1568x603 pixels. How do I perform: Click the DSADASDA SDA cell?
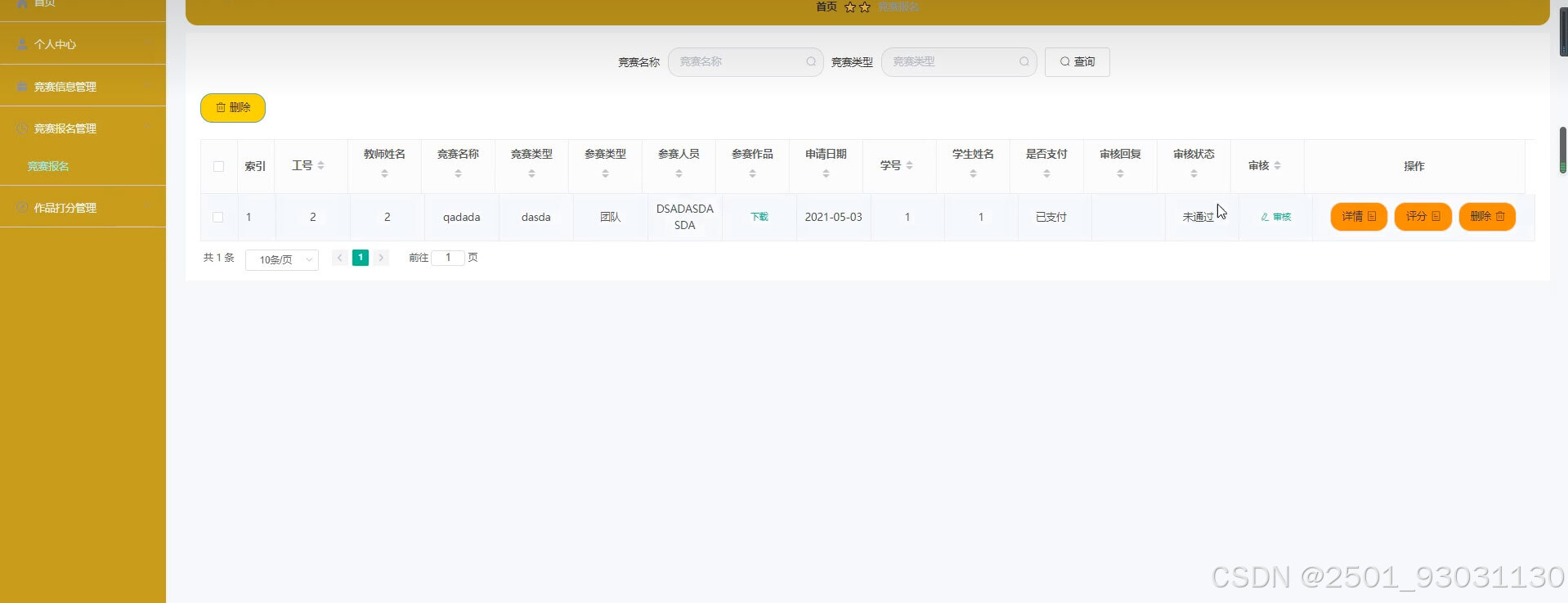click(x=685, y=217)
